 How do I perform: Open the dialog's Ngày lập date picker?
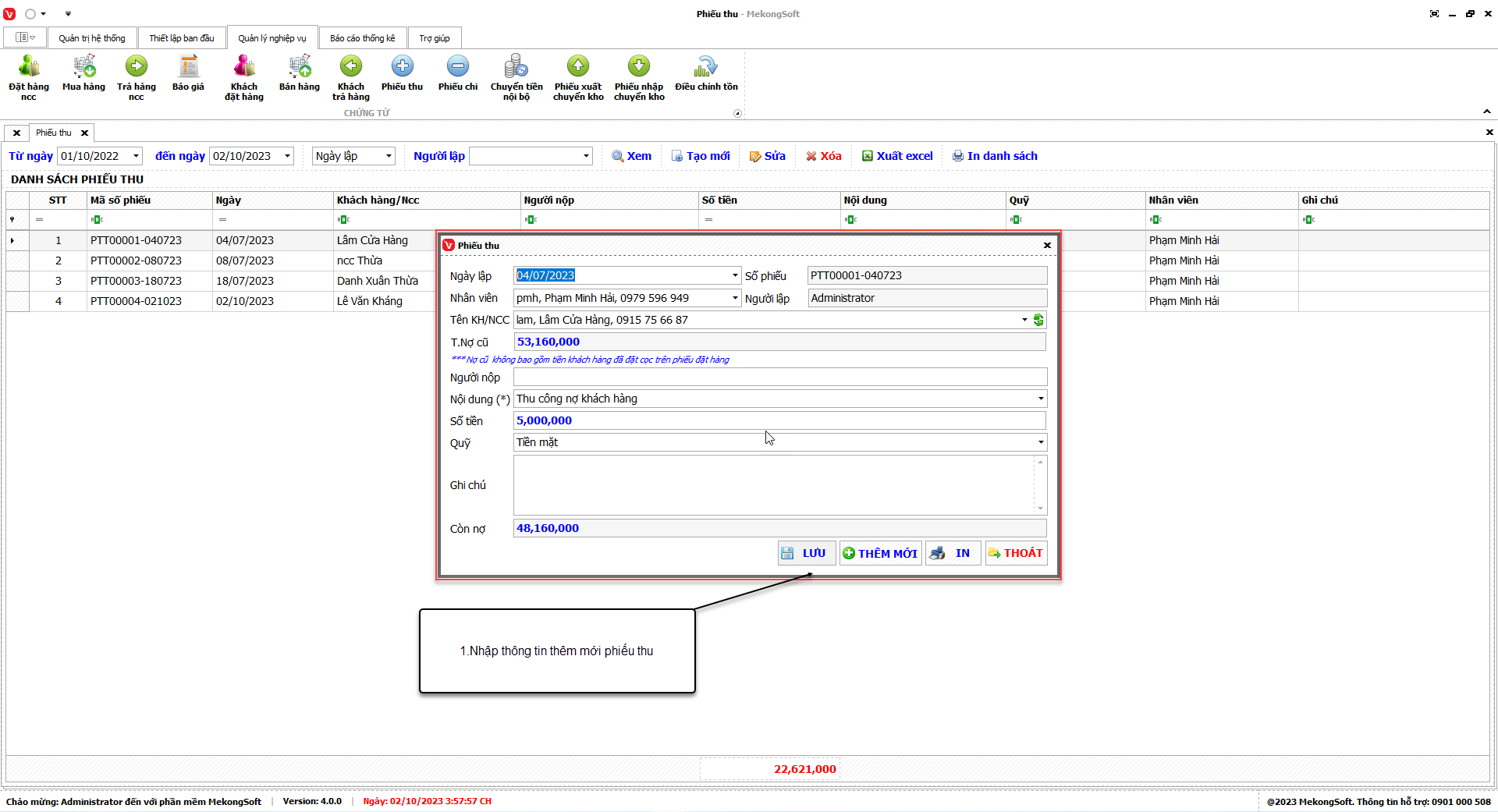pos(735,275)
